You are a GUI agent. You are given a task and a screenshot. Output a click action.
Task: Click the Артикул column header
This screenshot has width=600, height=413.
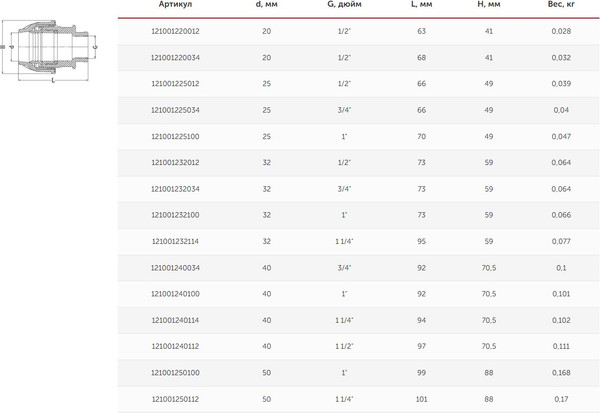point(175,5)
